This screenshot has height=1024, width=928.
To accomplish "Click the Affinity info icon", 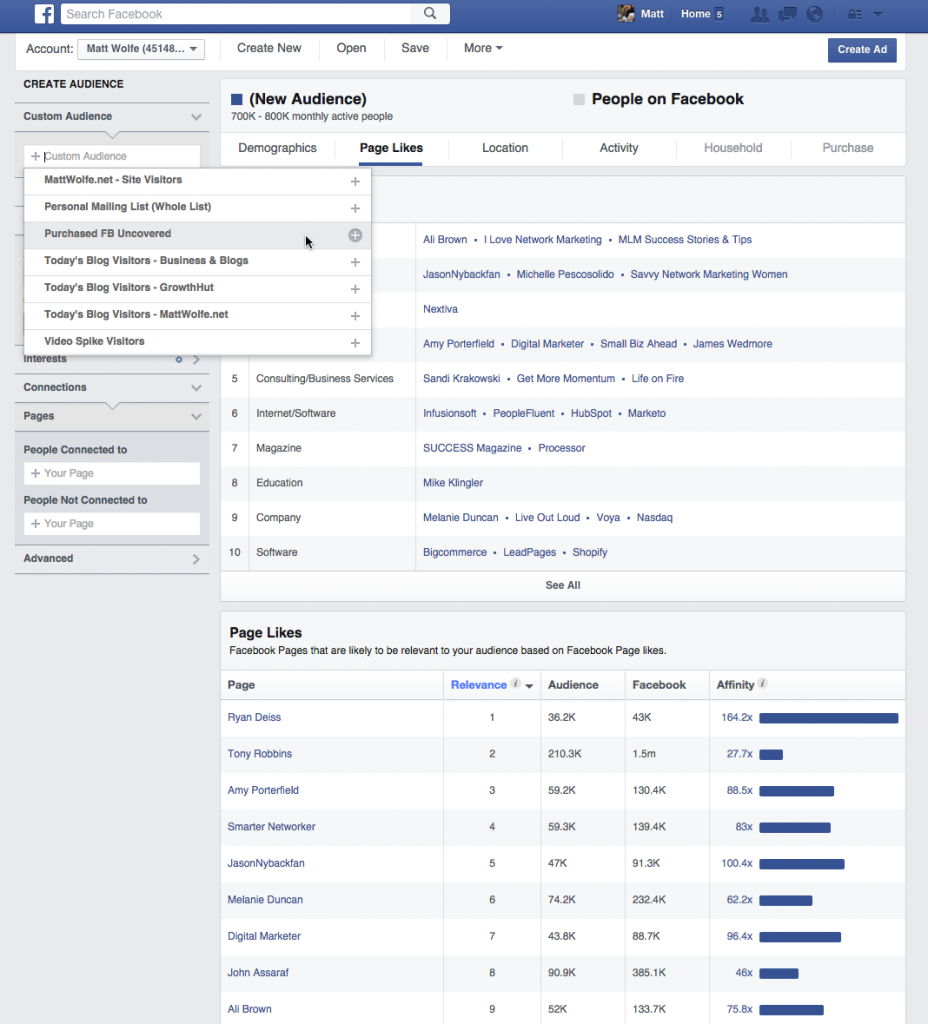I will point(762,684).
